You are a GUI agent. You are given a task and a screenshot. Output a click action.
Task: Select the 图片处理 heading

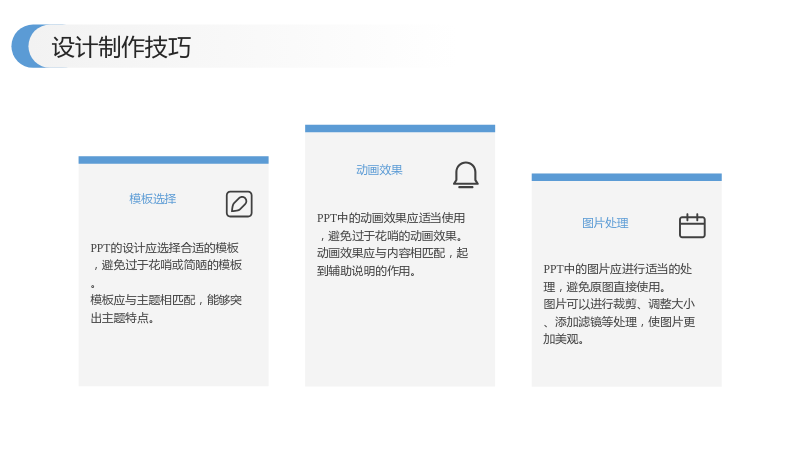606,223
